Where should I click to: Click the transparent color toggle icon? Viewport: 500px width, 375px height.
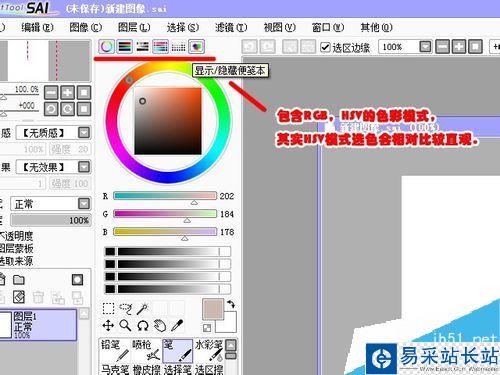coord(207,328)
